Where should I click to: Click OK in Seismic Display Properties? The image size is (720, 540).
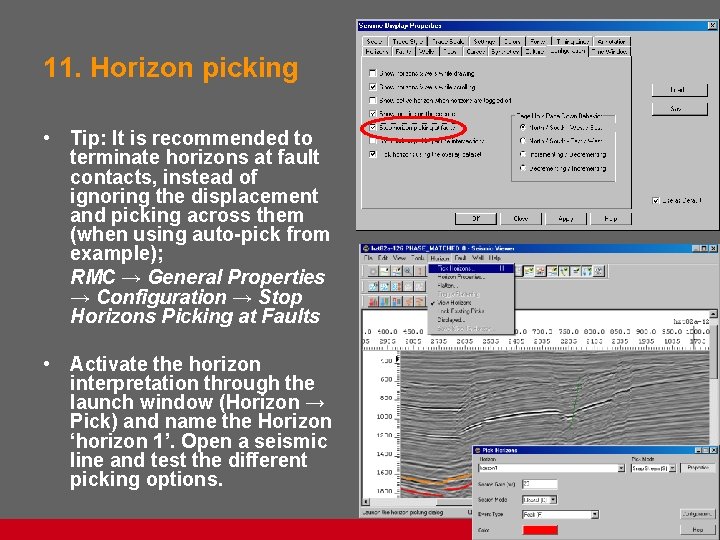(476, 219)
